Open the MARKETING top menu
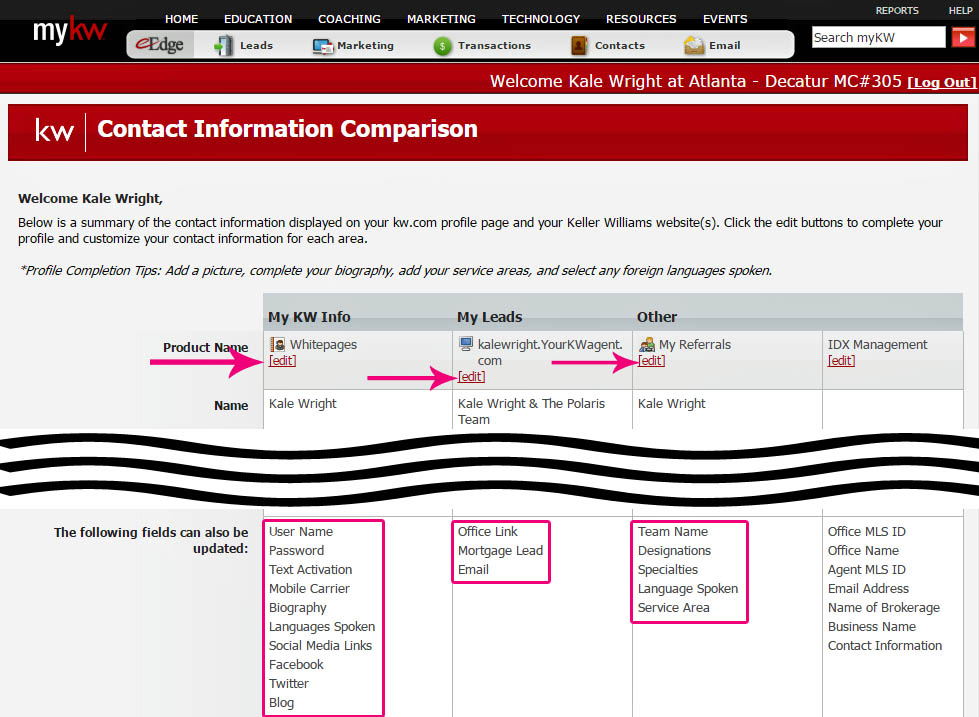The height and width of the screenshot is (717, 979). tap(441, 19)
